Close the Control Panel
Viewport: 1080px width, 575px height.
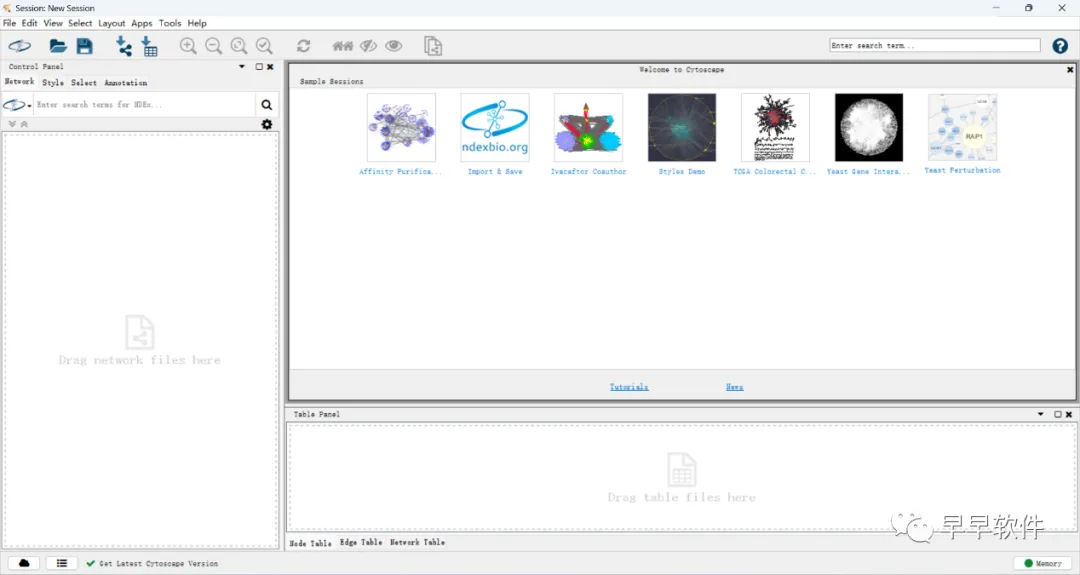270,67
